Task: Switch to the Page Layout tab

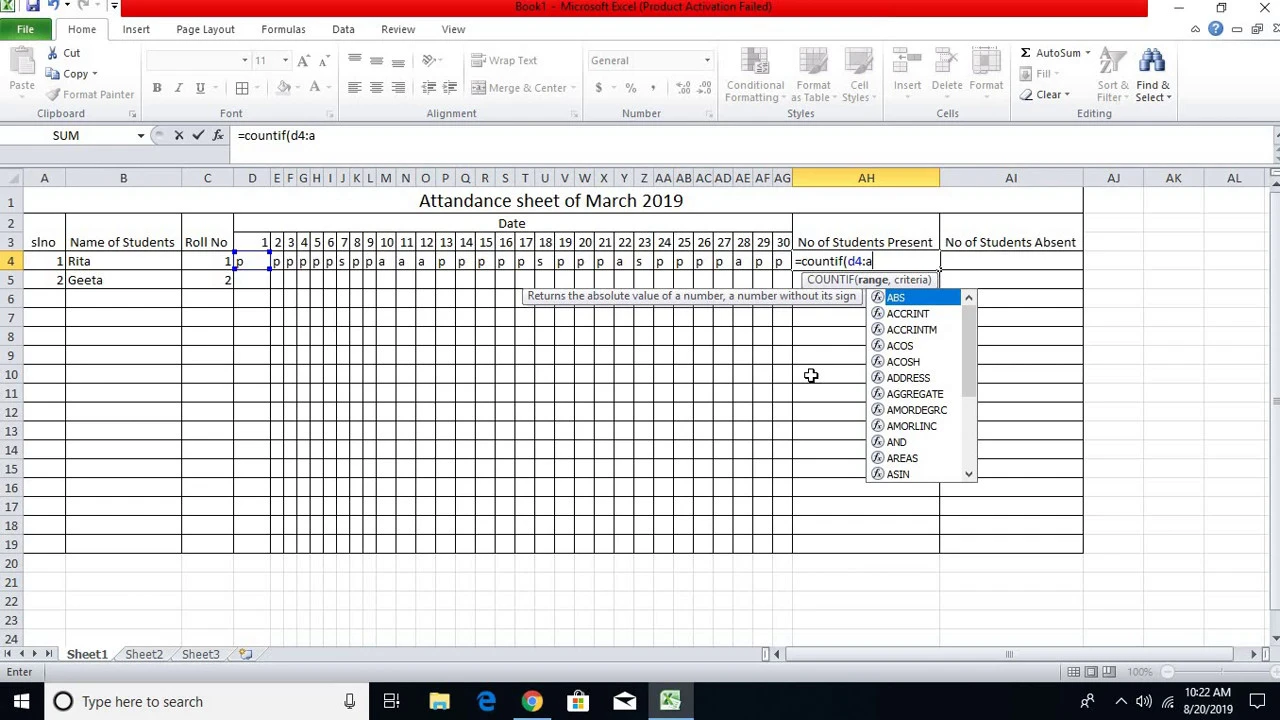Action: click(205, 30)
